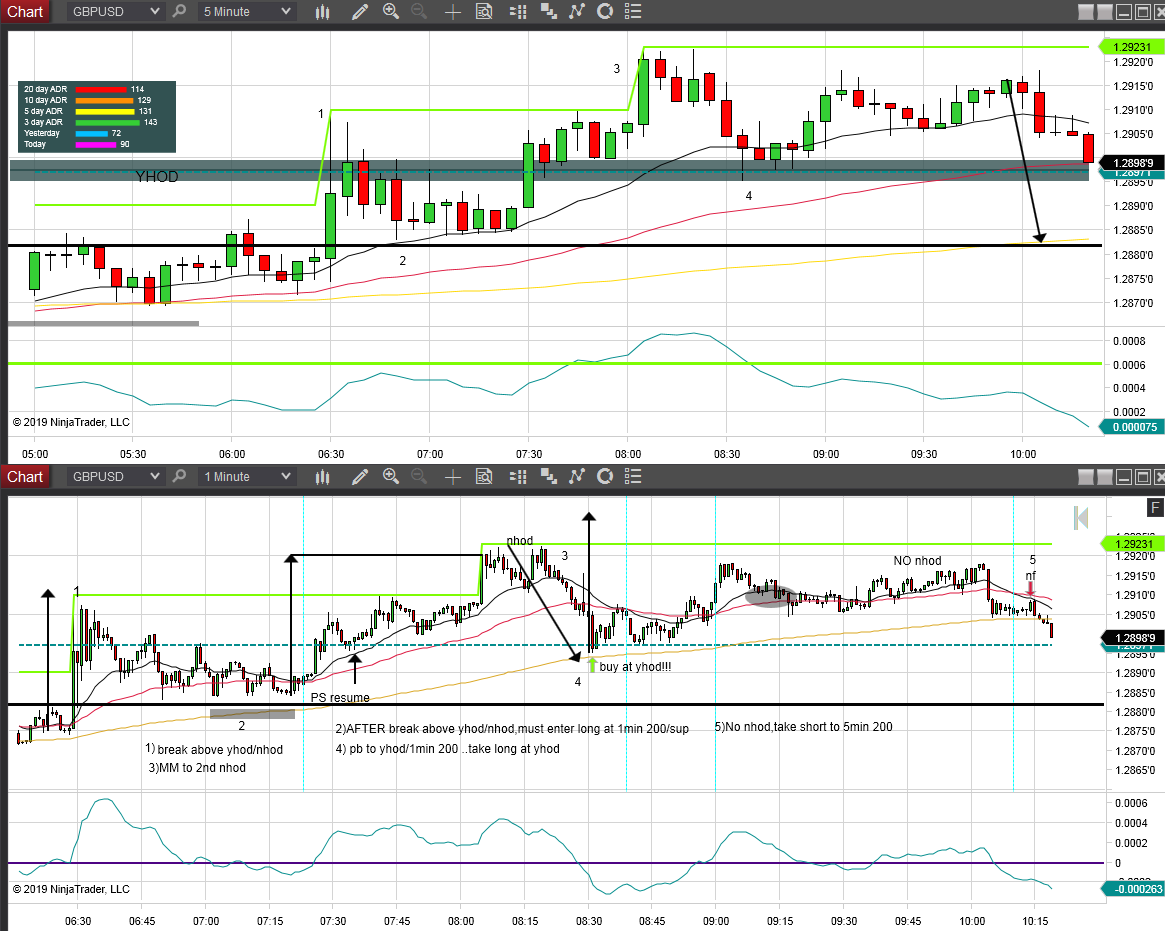Screen dimensions: 1165x931
Task: Jump to latest bar arrow in 1 Minute chart
Action: click(x=1081, y=518)
